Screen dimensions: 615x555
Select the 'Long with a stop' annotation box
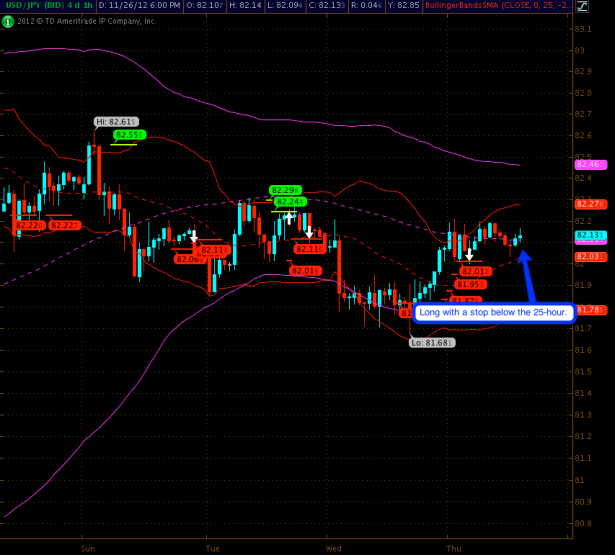tap(493, 313)
